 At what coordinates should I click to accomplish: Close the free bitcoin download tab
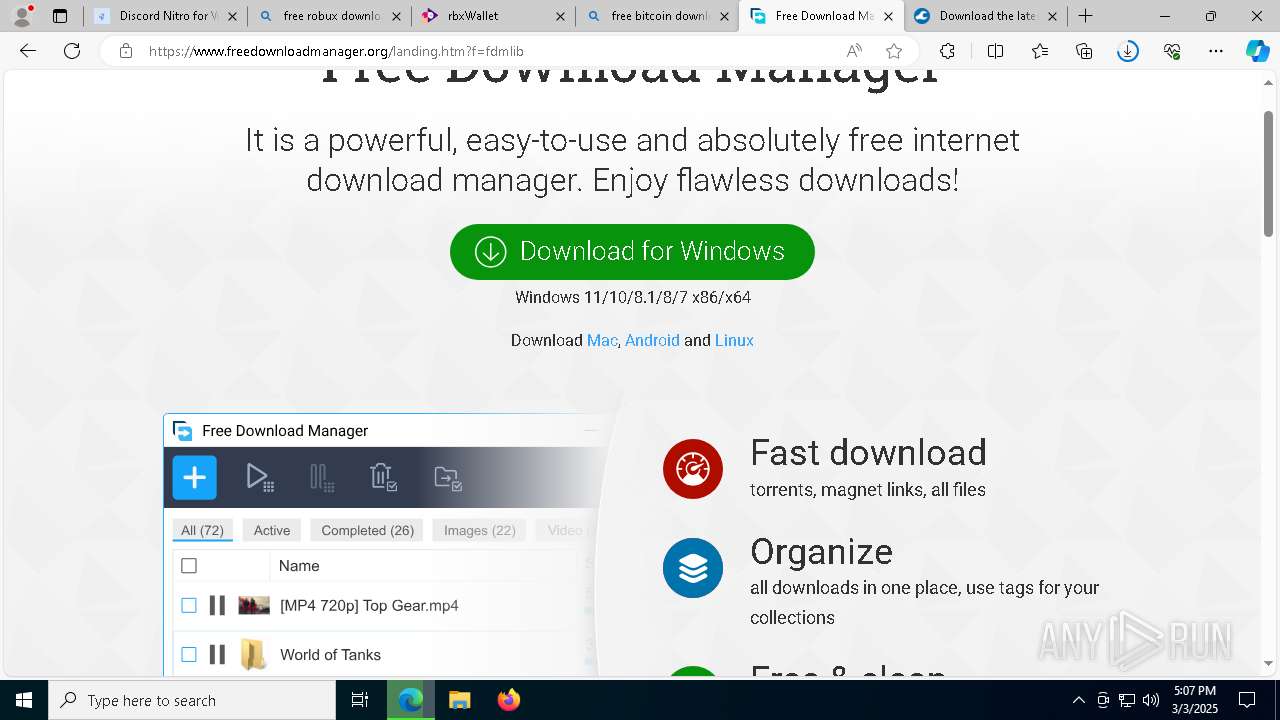(724, 16)
